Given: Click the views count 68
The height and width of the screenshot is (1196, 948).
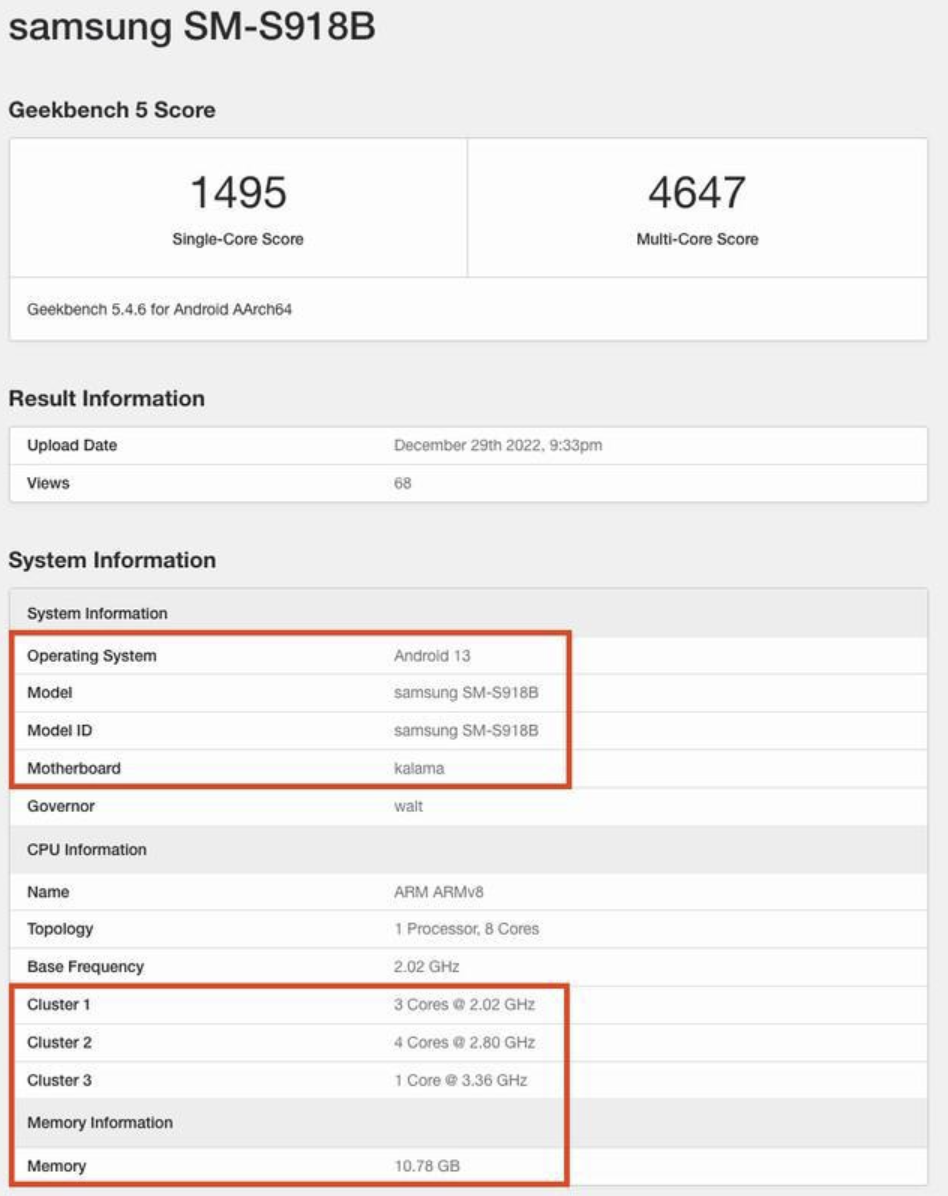Looking at the screenshot, I should [x=403, y=483].
